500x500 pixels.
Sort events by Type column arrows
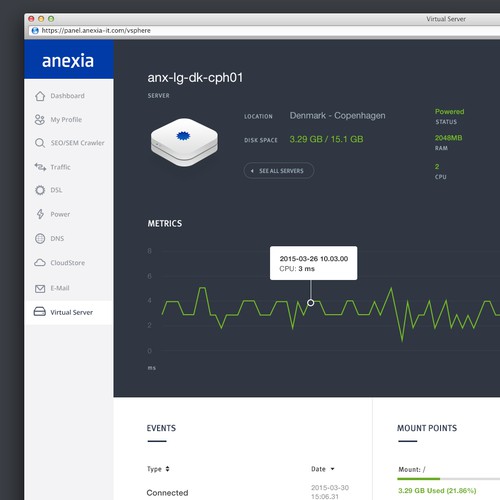point(167,469)
